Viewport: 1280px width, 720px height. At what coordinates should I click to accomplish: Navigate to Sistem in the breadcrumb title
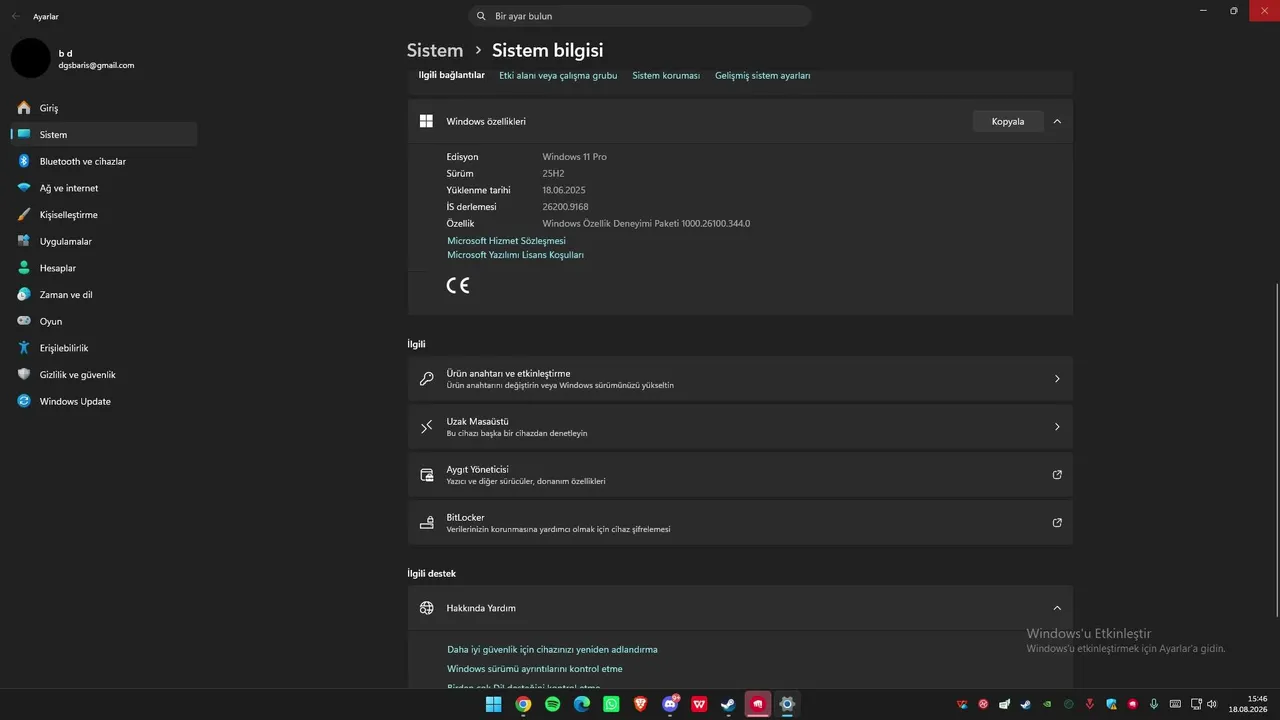point(435,50)
